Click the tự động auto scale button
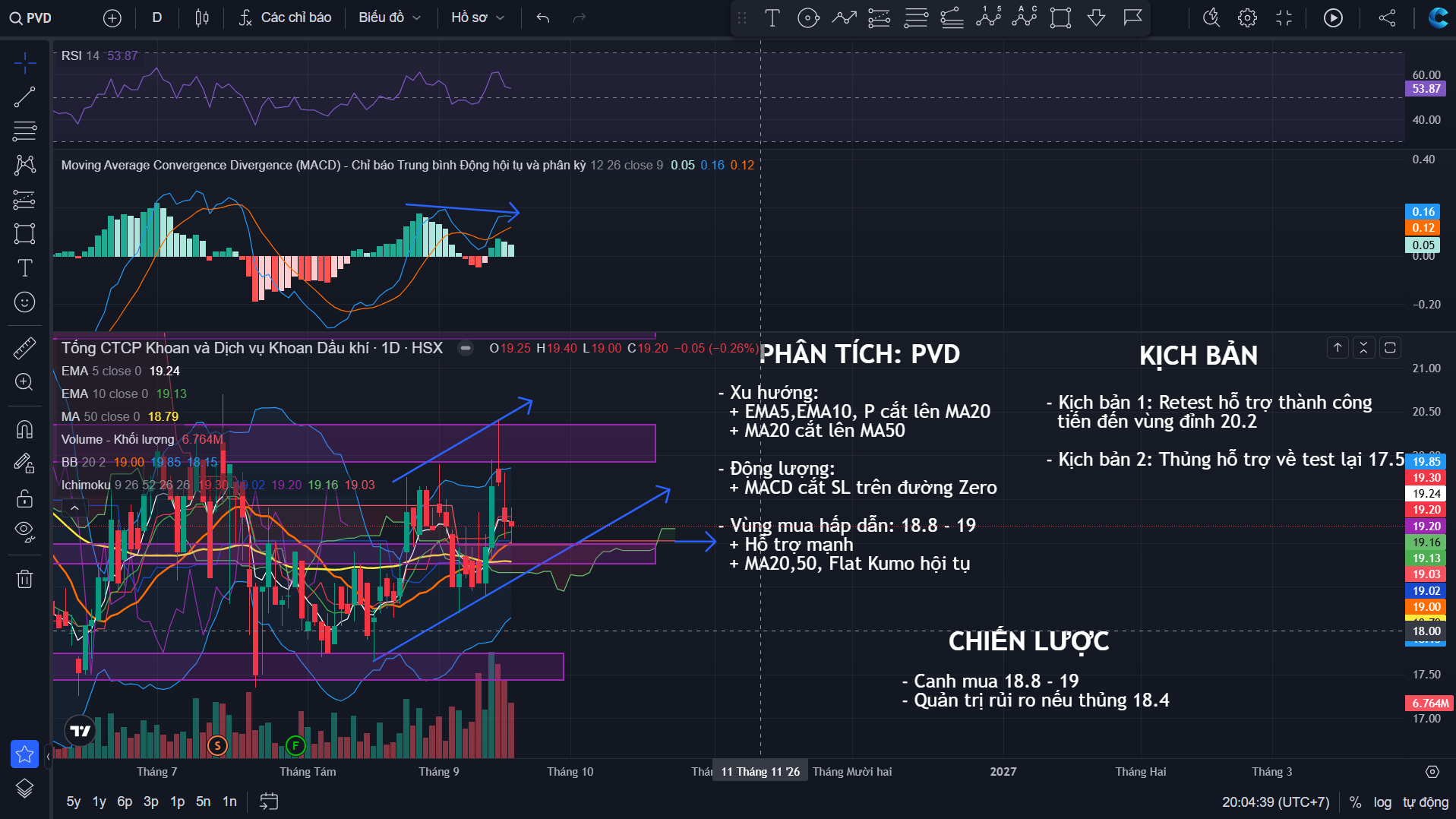This screenshot has width=1456, height=819. coord(1426,802)
